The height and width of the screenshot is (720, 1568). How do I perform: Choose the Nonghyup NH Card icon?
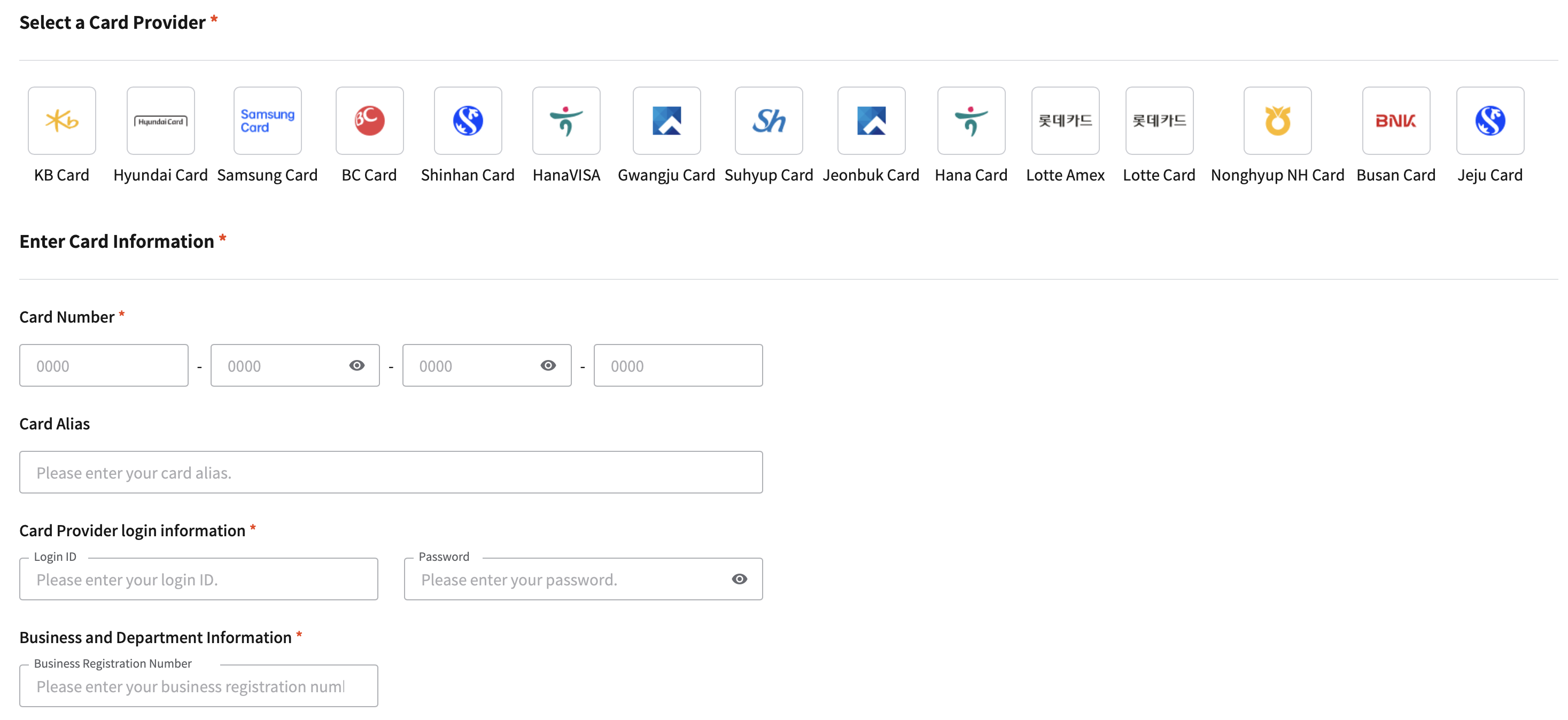(x=1278, y=120)
